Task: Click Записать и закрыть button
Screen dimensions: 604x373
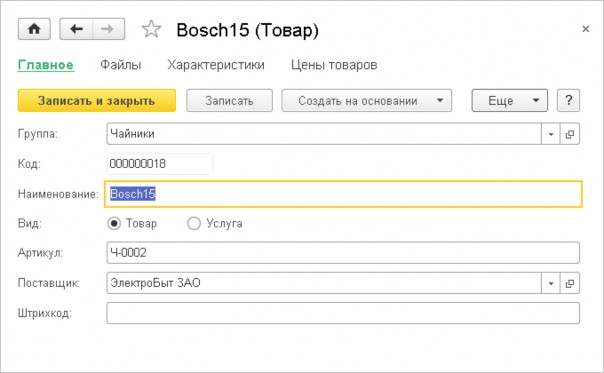Action: (97, 101)
